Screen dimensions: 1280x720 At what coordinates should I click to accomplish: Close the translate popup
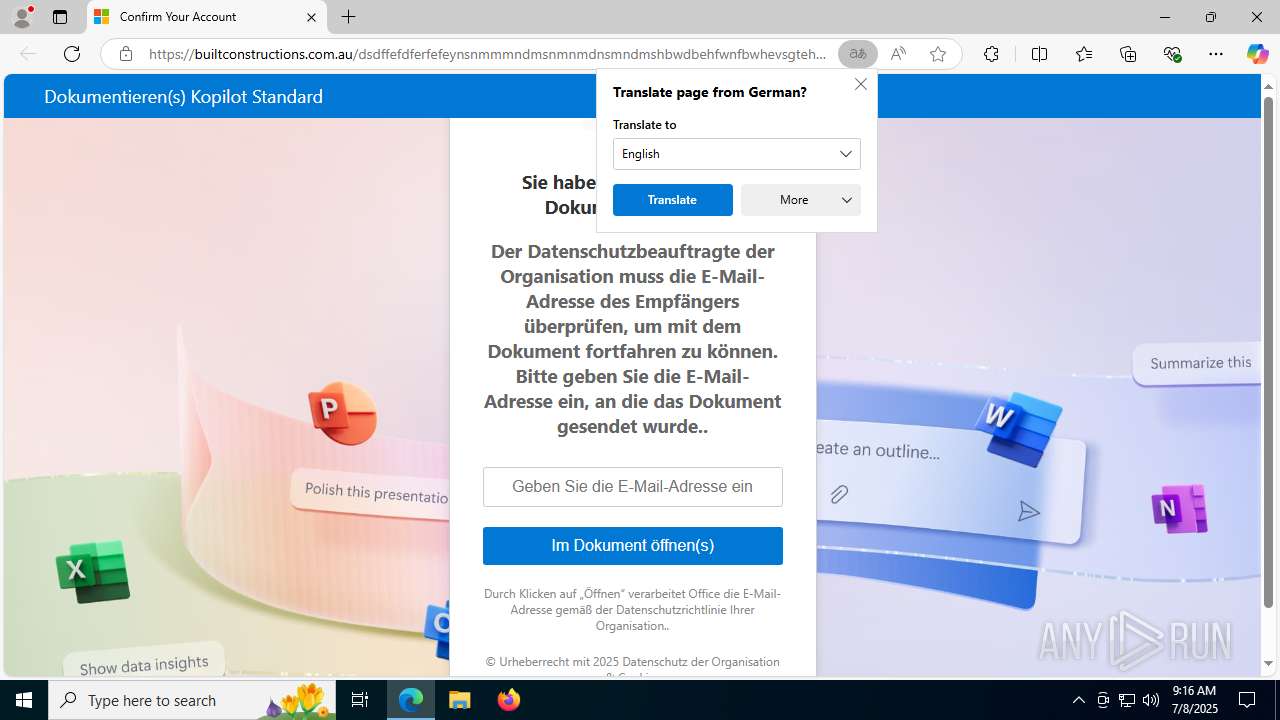click(x=861, y=84)
